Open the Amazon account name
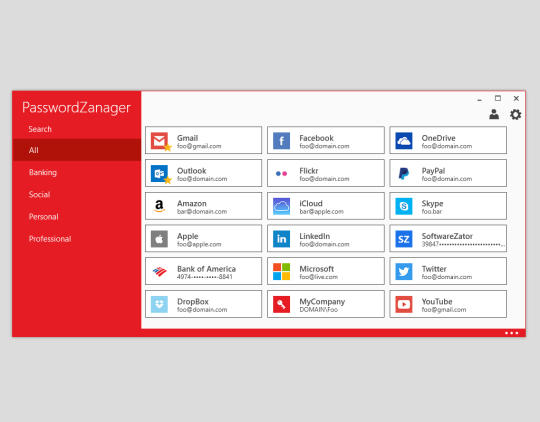The width and height of the screenshot is (540, 422). click(x=192, y=204)
